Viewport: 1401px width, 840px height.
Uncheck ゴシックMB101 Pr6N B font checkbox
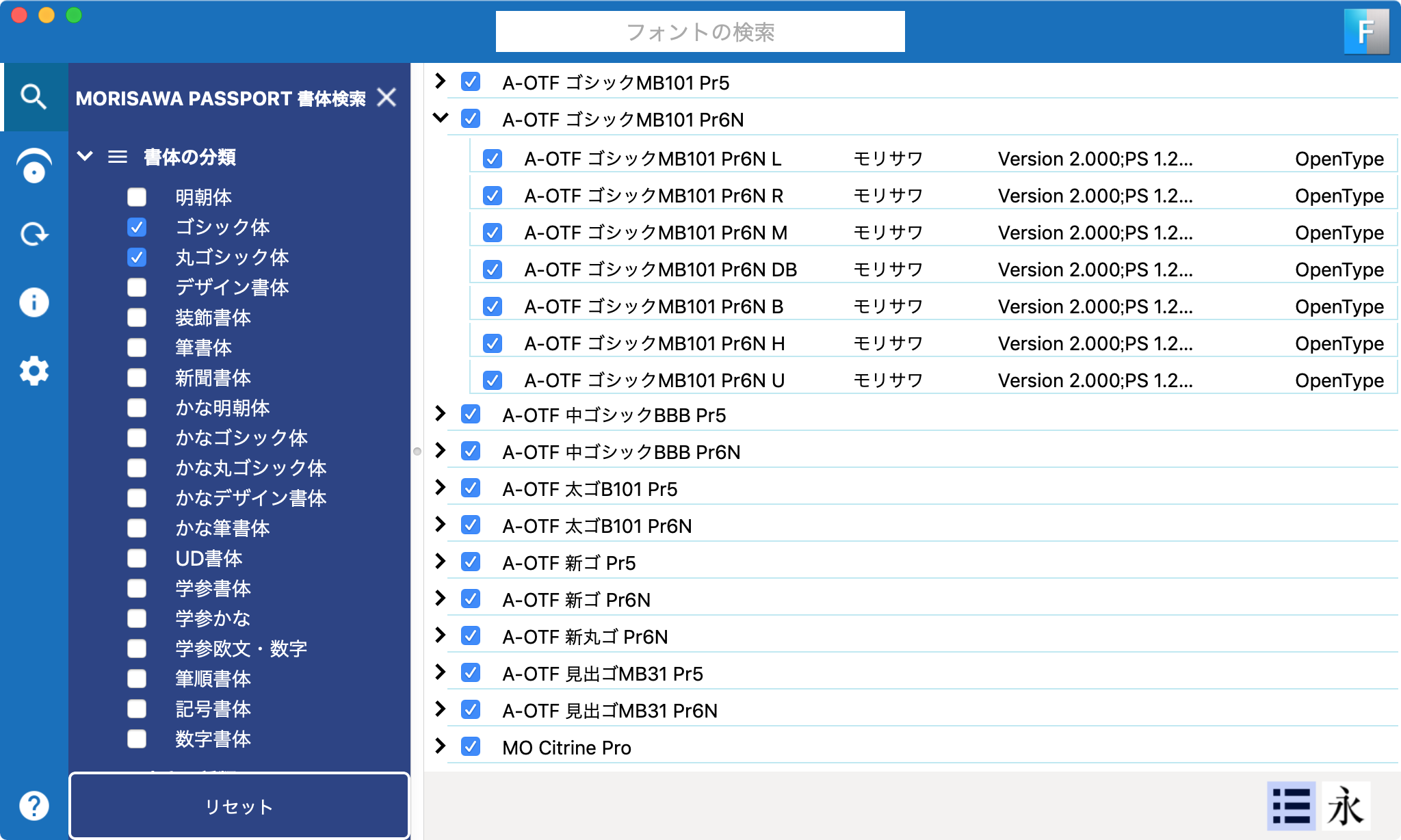[493, 306]
